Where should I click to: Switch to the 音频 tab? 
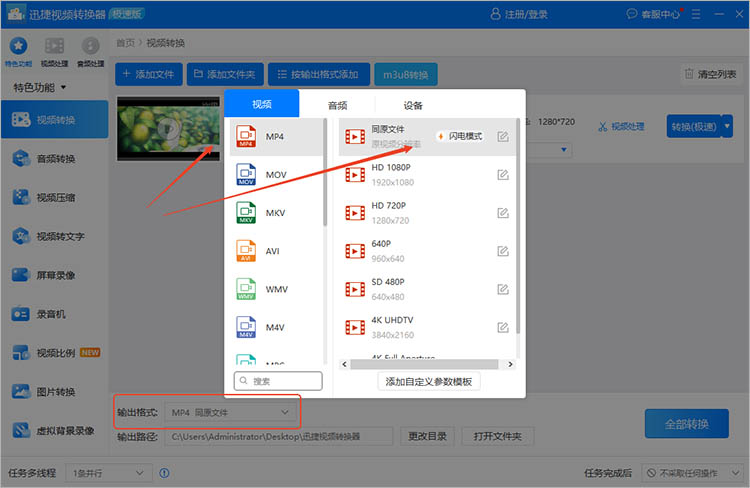337,105
